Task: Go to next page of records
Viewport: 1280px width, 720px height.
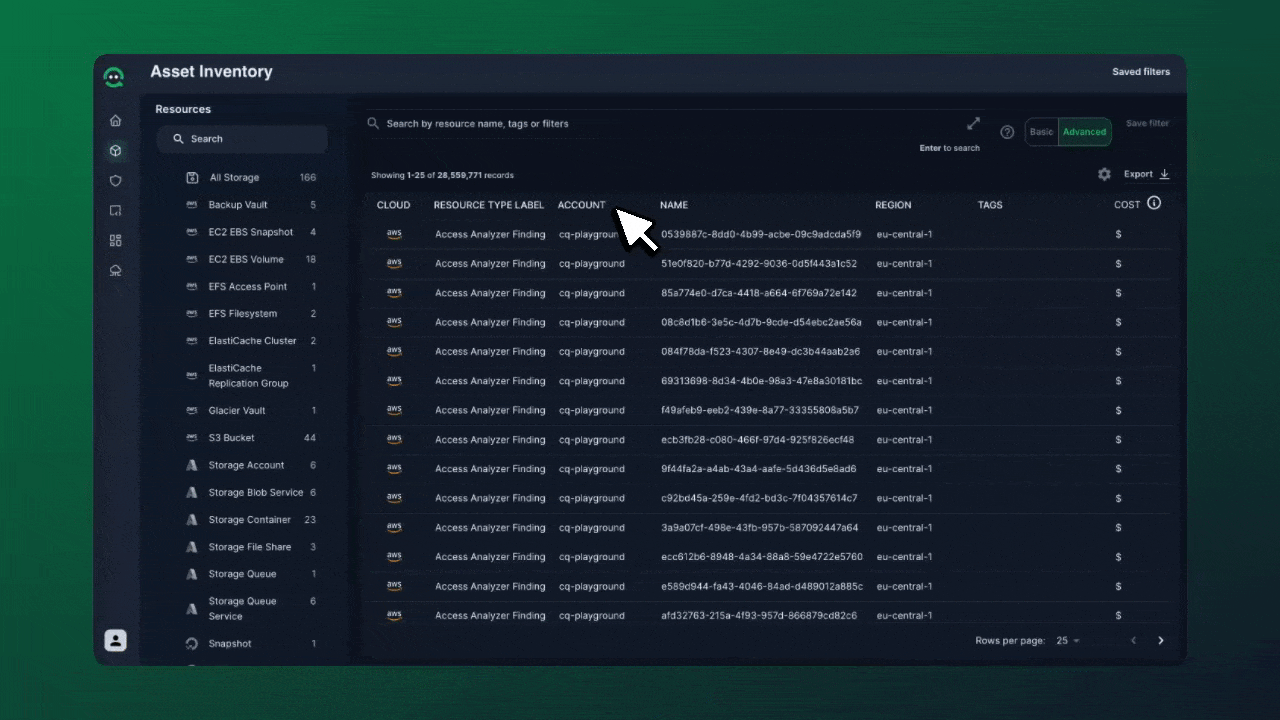Action: click(1161, 641)
